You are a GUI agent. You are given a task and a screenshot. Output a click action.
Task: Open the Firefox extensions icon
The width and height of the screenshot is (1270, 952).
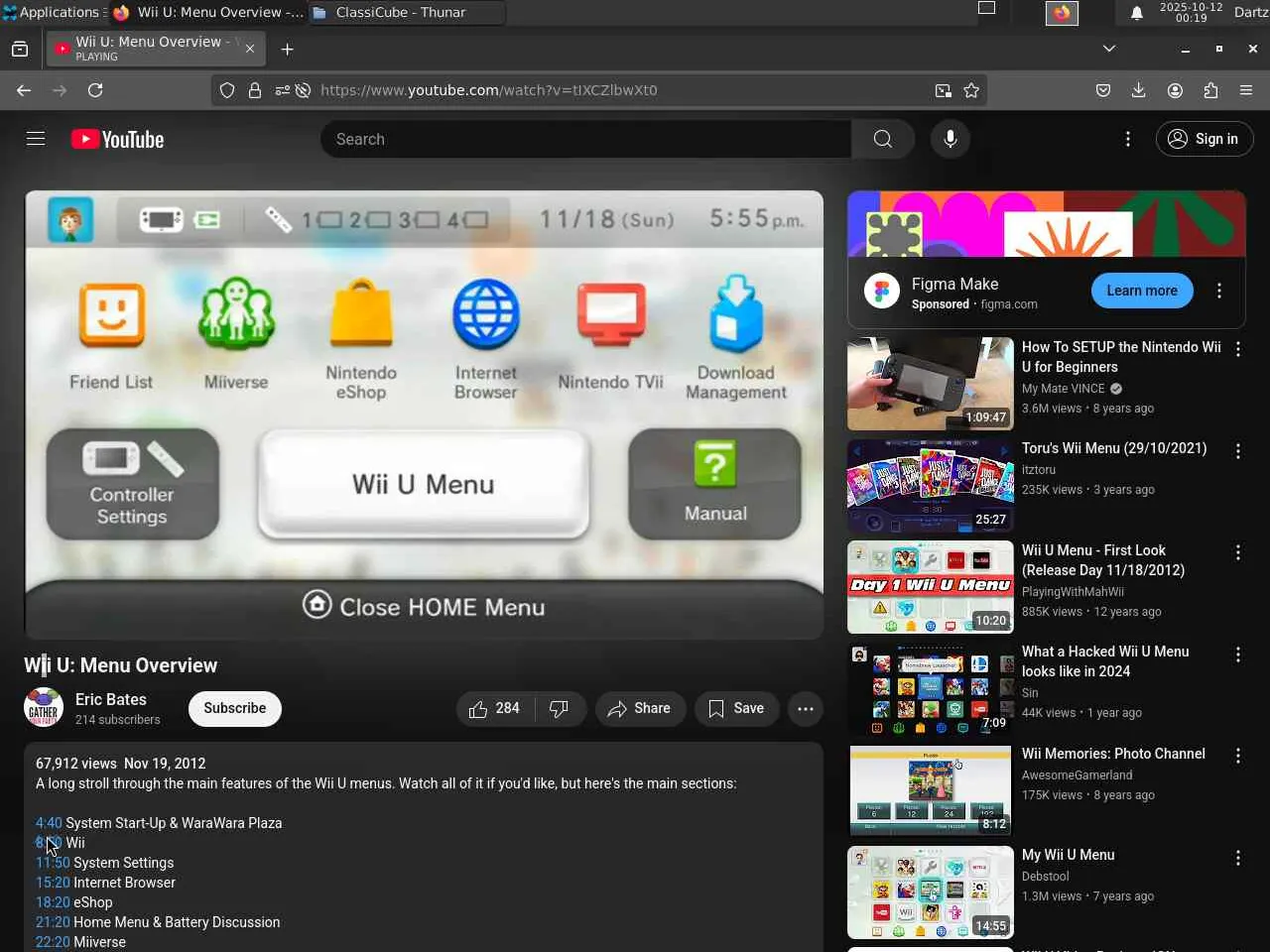click(x=1210, y=90)
